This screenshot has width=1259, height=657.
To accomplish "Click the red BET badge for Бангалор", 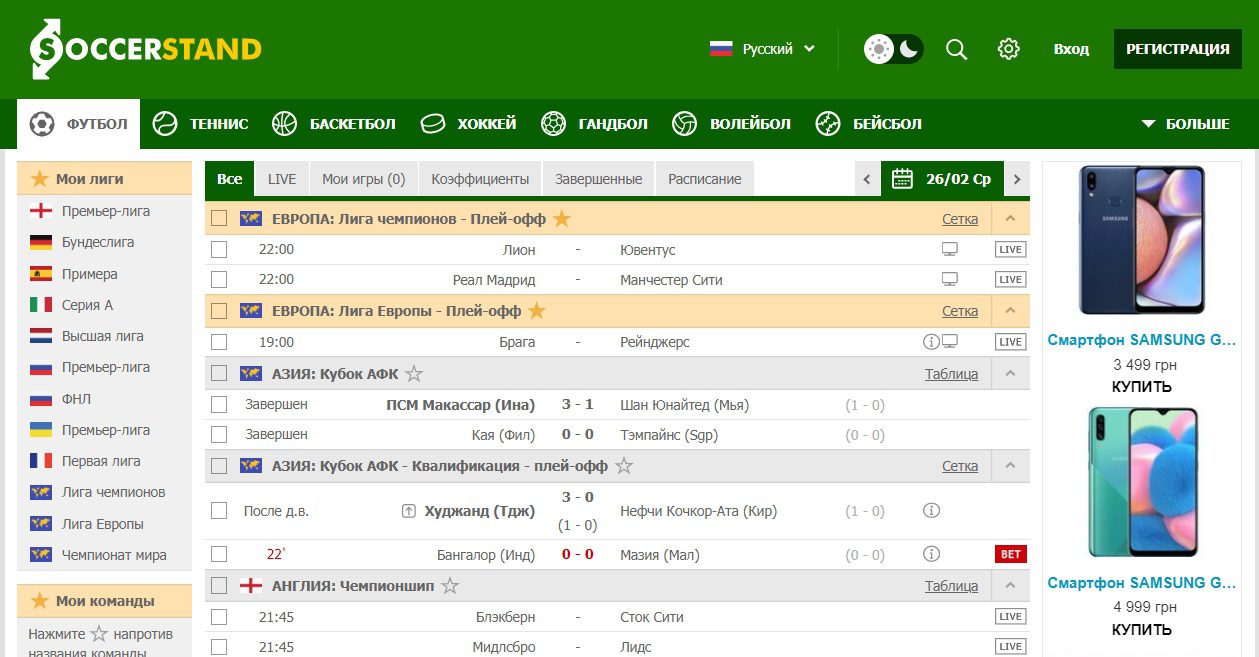I will 1011,554.
